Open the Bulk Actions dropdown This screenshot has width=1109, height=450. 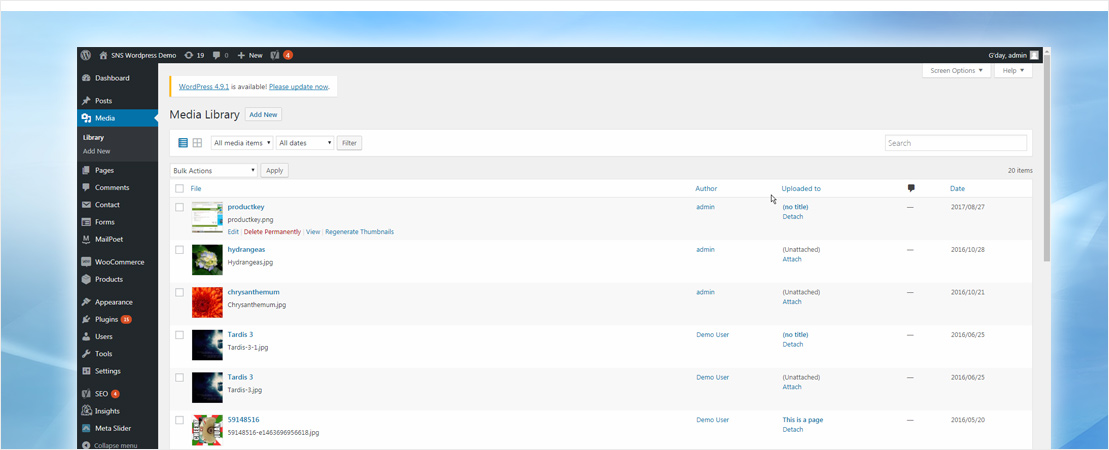pyautogui.click(x=214, y=170)
